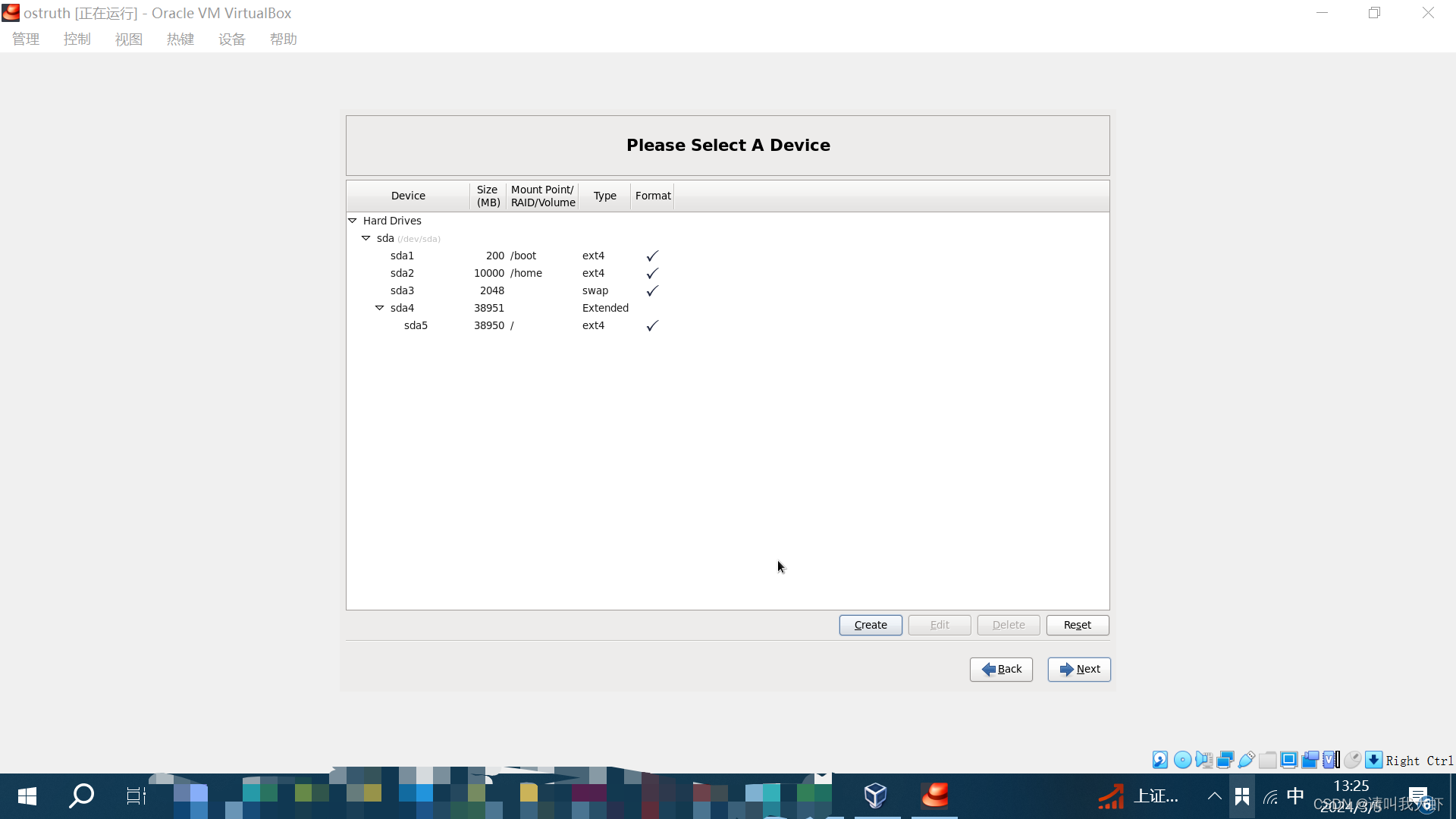Click VirtualBox 视图 menu item

(x=128, y=38)
